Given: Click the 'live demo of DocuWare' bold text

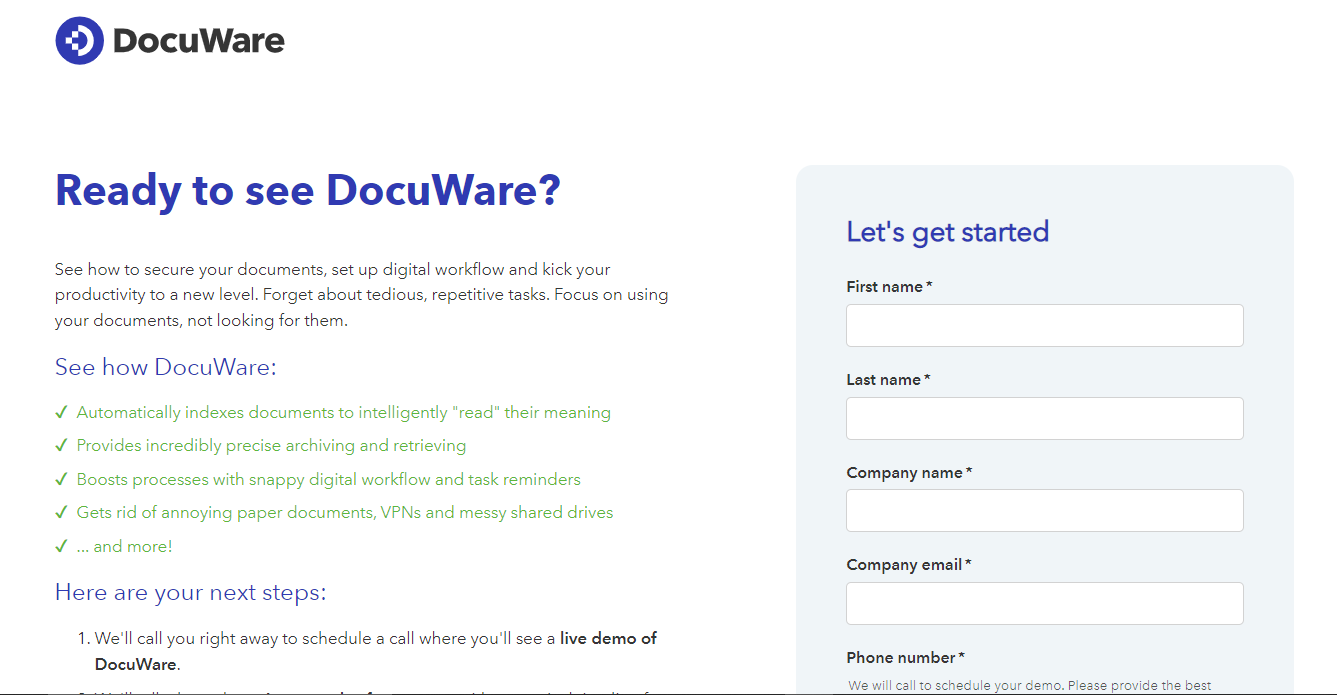Looking at the screenshot, I should click(376, 651).
